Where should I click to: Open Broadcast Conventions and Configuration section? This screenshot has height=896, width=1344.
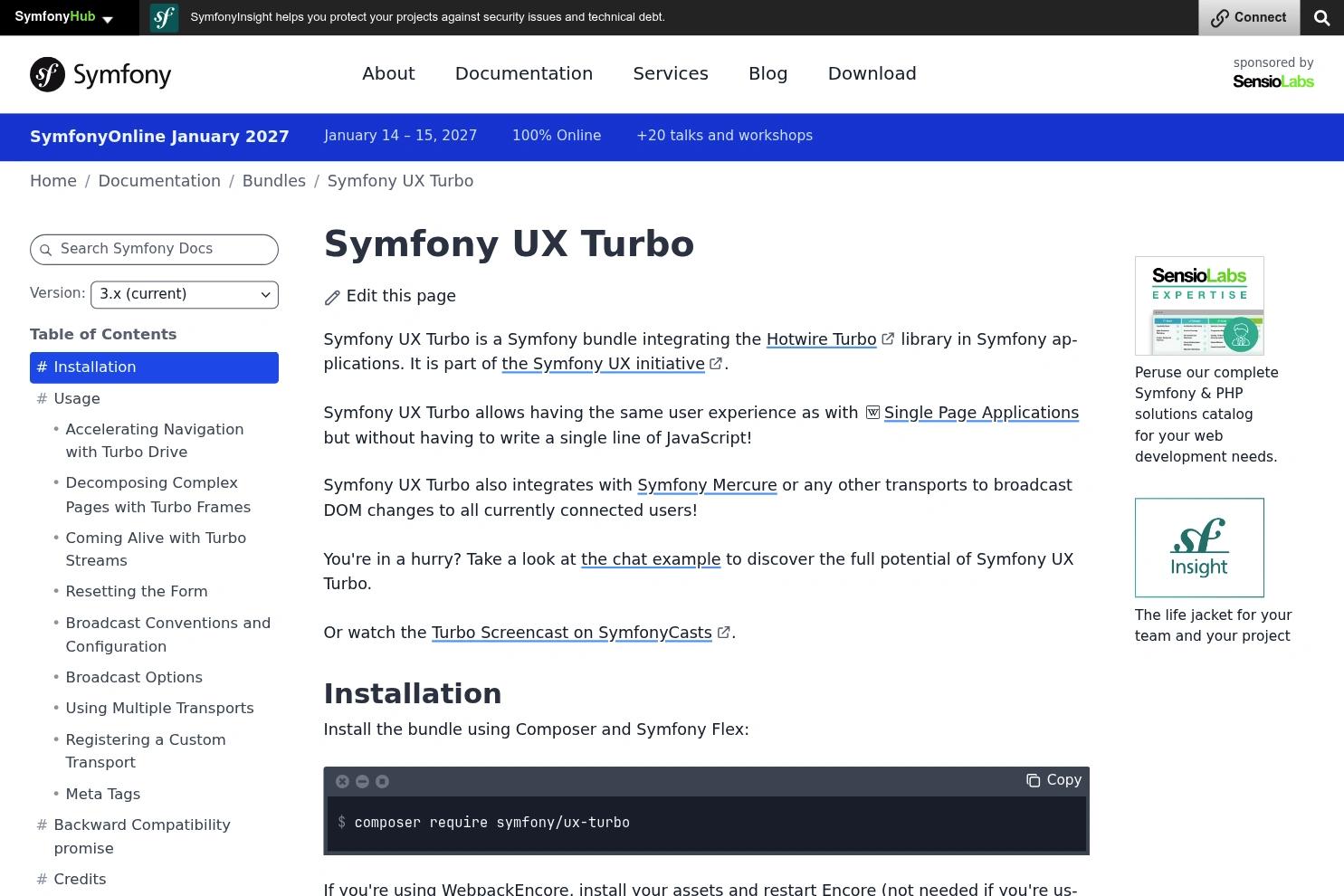tap(168, 634)
